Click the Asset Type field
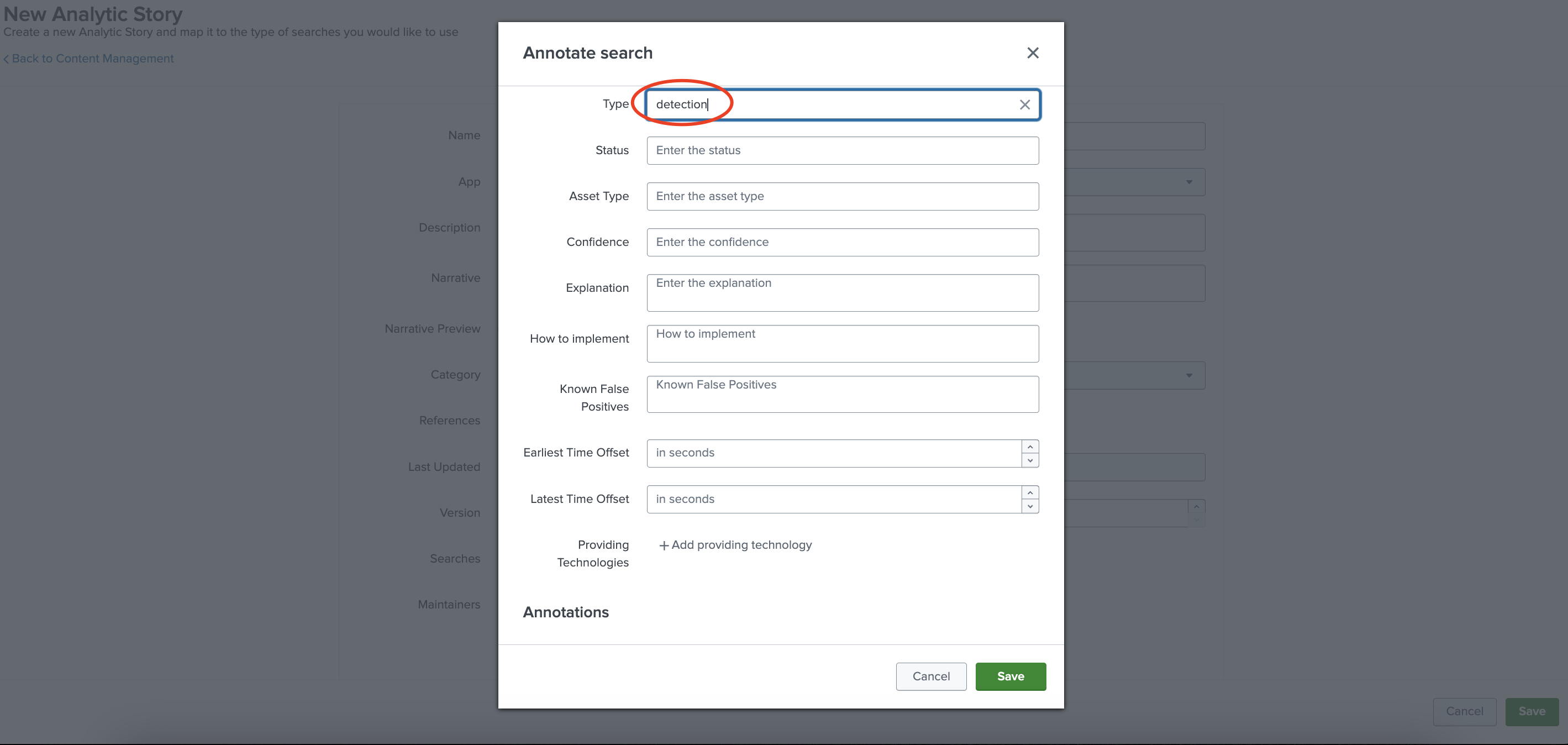The width and height of the screenshot is (1568, 745). point(842,197)
